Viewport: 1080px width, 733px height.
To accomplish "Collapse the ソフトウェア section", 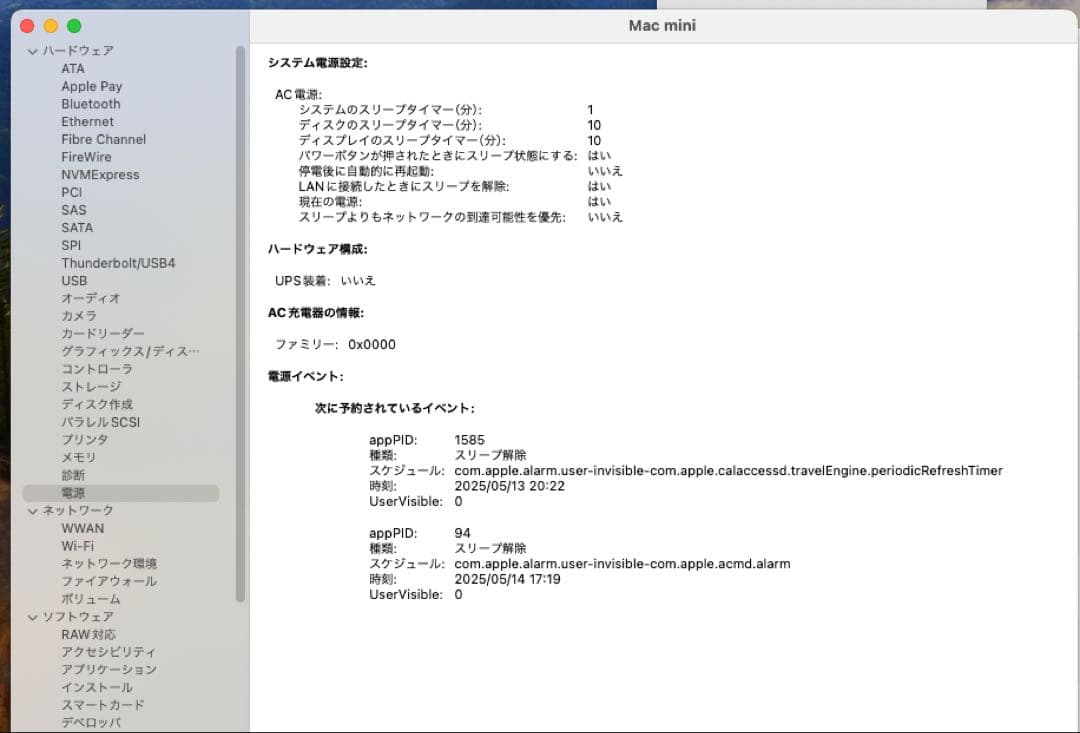I will 34,617.
